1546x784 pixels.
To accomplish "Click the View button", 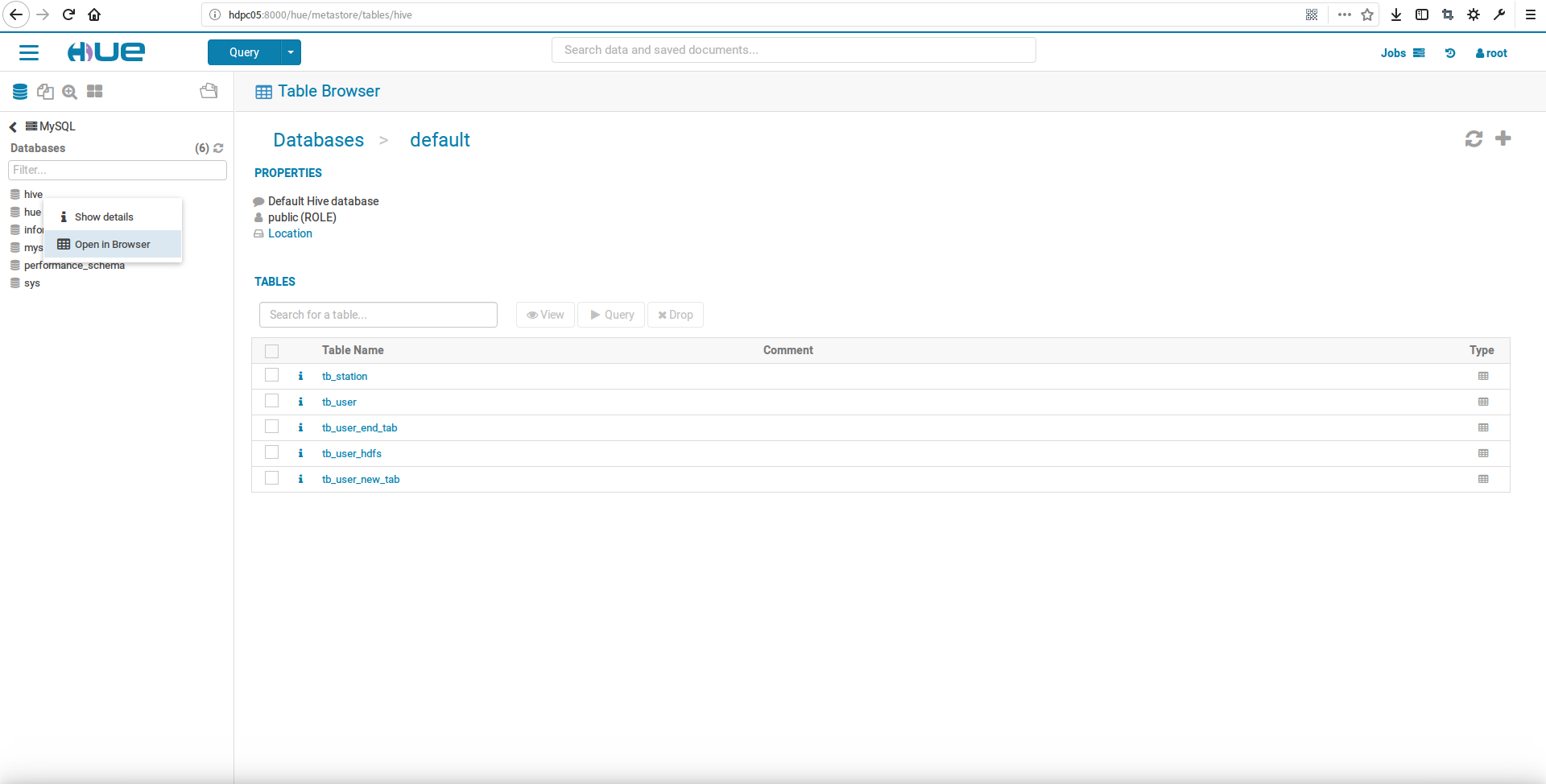I will [x=545, y=315].
